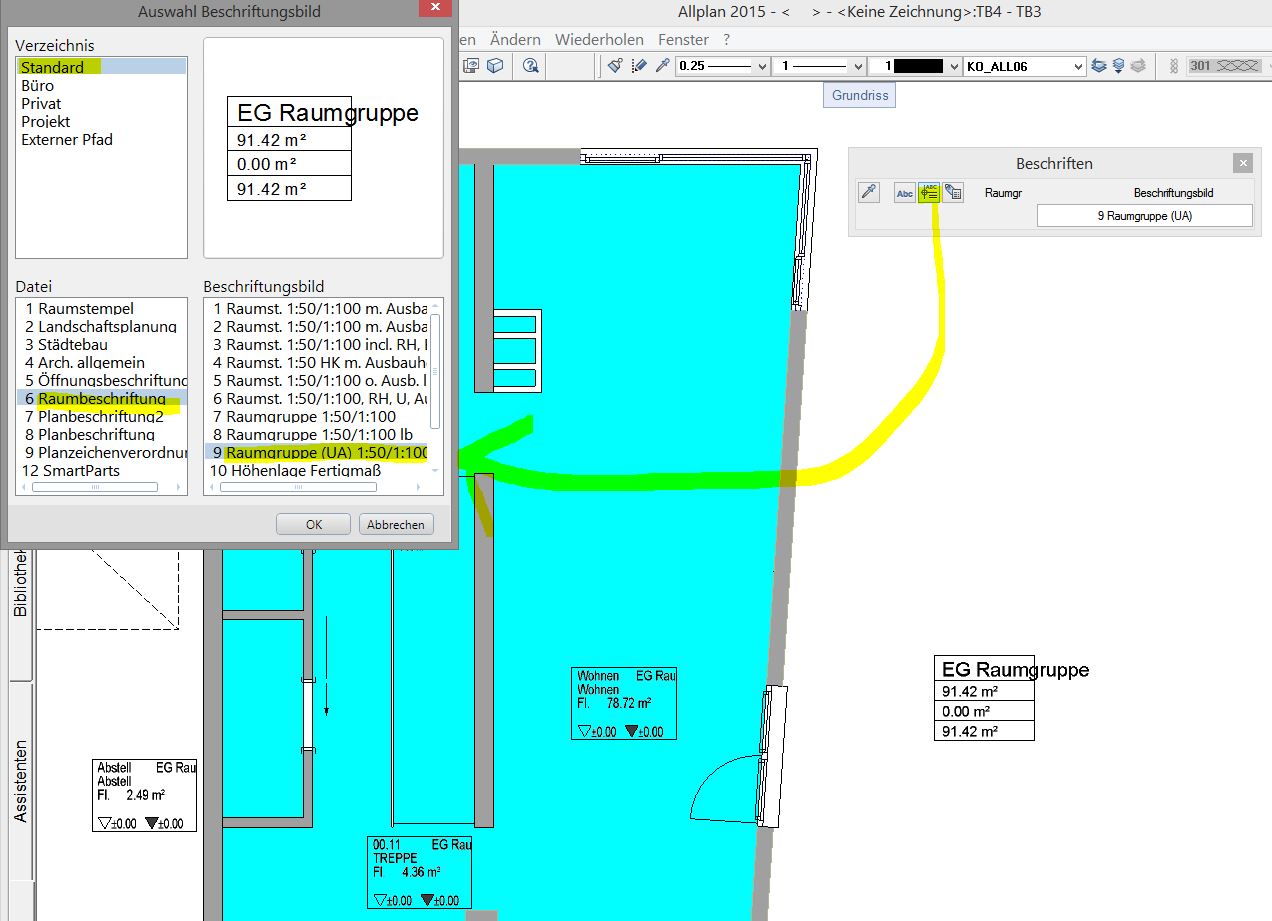Viewport: 1272px width, 921px height.
Task: Click the 3D cube icon in toolbar
Action: point(495,66)
